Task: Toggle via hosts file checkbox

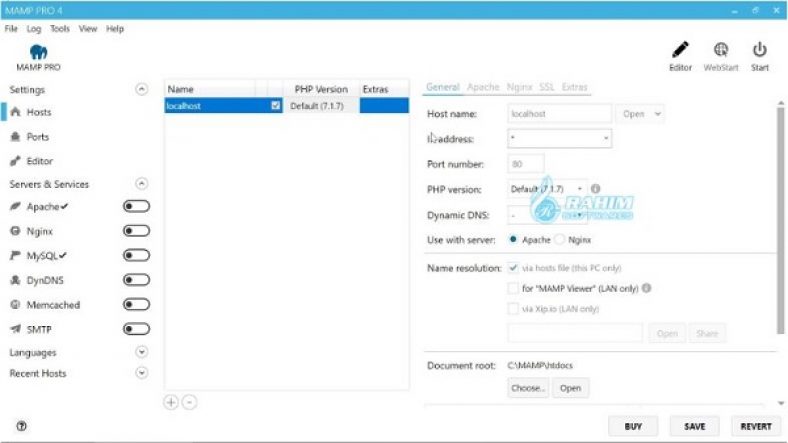Action: [x=513, y=268]
